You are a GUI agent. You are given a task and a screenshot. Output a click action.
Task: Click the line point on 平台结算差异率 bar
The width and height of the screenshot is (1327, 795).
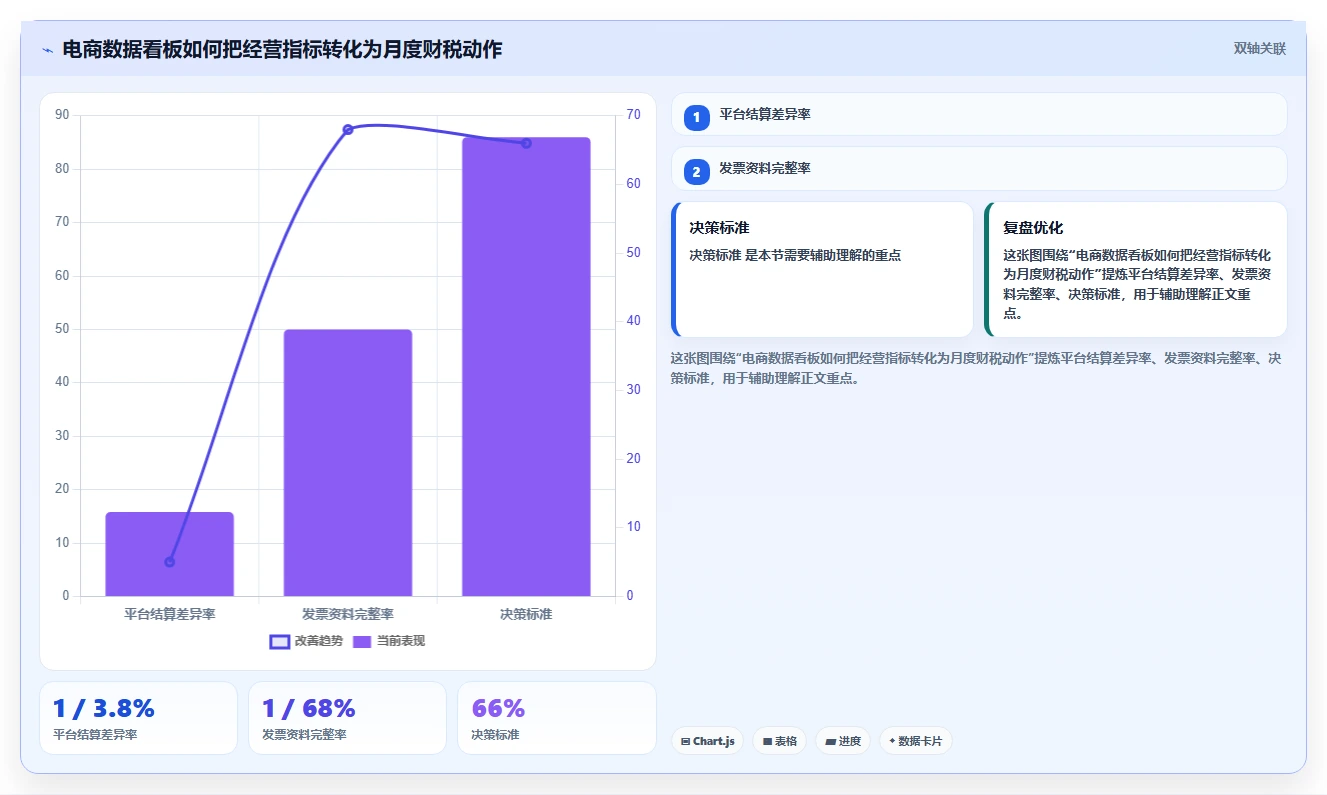[169, 562]
